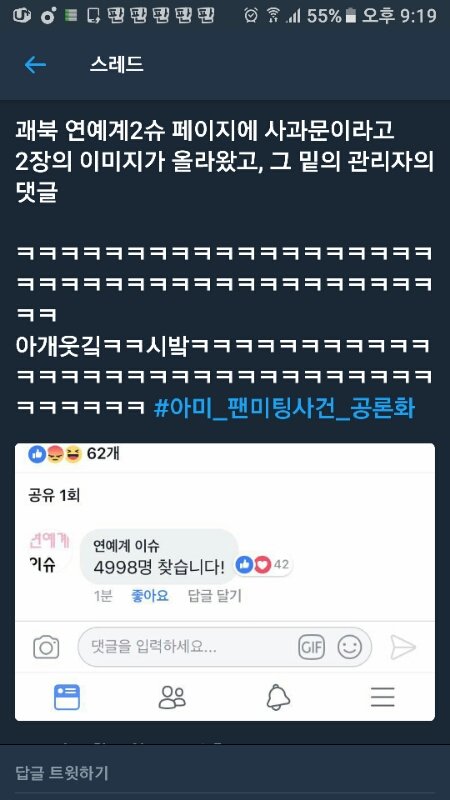
Task: Click the GIF icon in comment box
Action: pos(311,647)
